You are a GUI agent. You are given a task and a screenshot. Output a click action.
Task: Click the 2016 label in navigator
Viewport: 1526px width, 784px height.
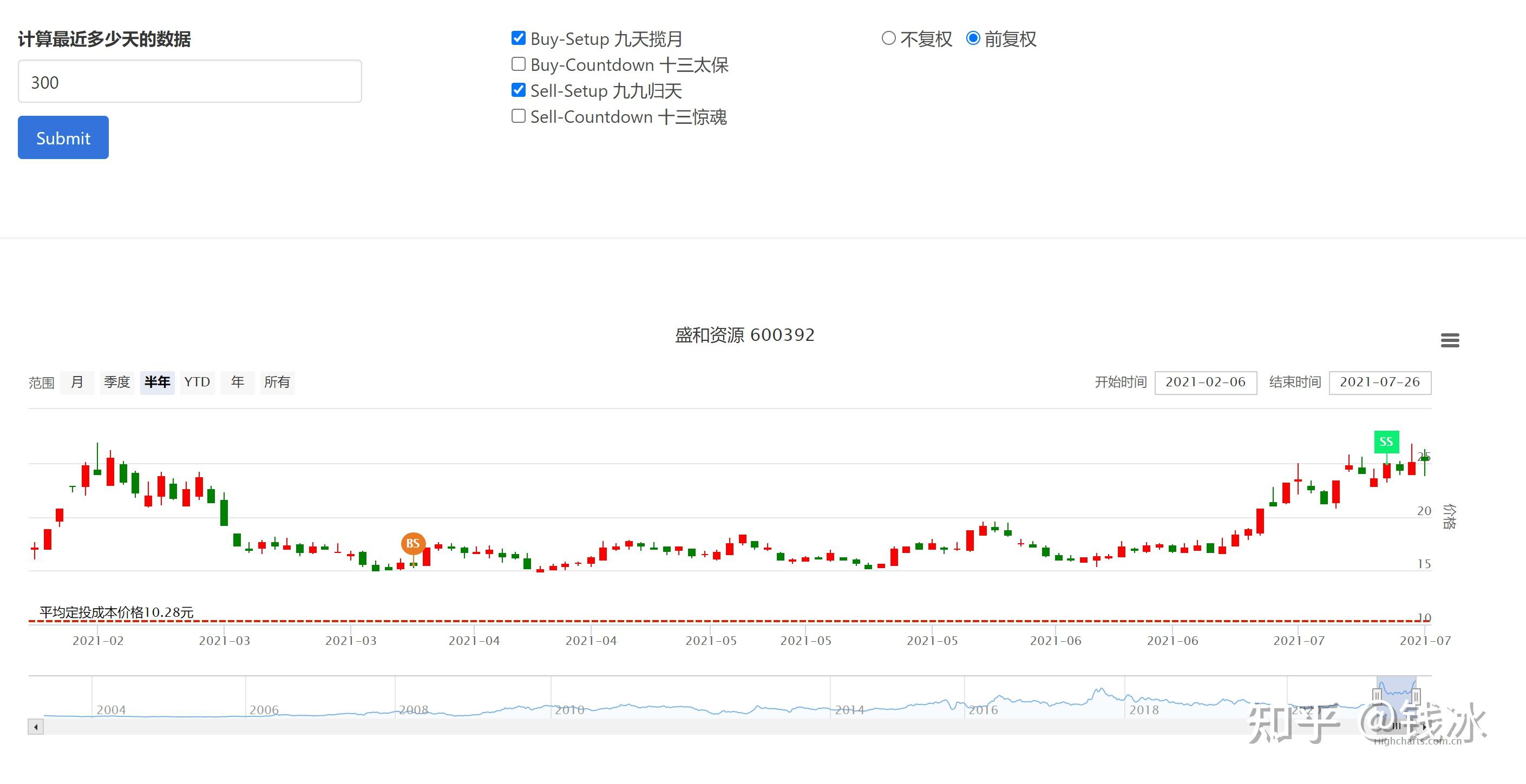(x=983, y=710)
